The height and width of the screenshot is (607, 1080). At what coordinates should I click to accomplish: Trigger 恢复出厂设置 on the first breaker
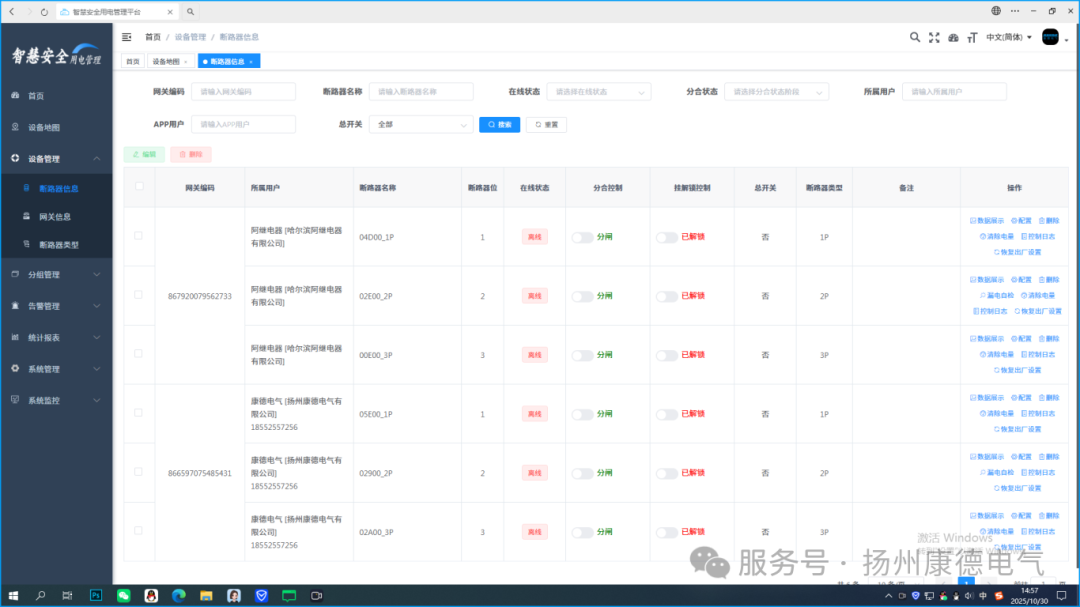pyautogui.click(x=1018, y=251)
